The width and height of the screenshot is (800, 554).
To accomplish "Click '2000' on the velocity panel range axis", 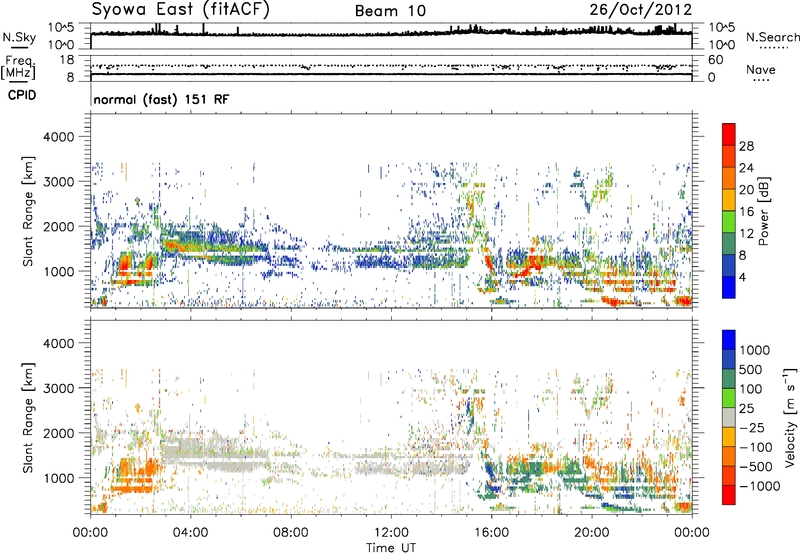I will point(61,433).
